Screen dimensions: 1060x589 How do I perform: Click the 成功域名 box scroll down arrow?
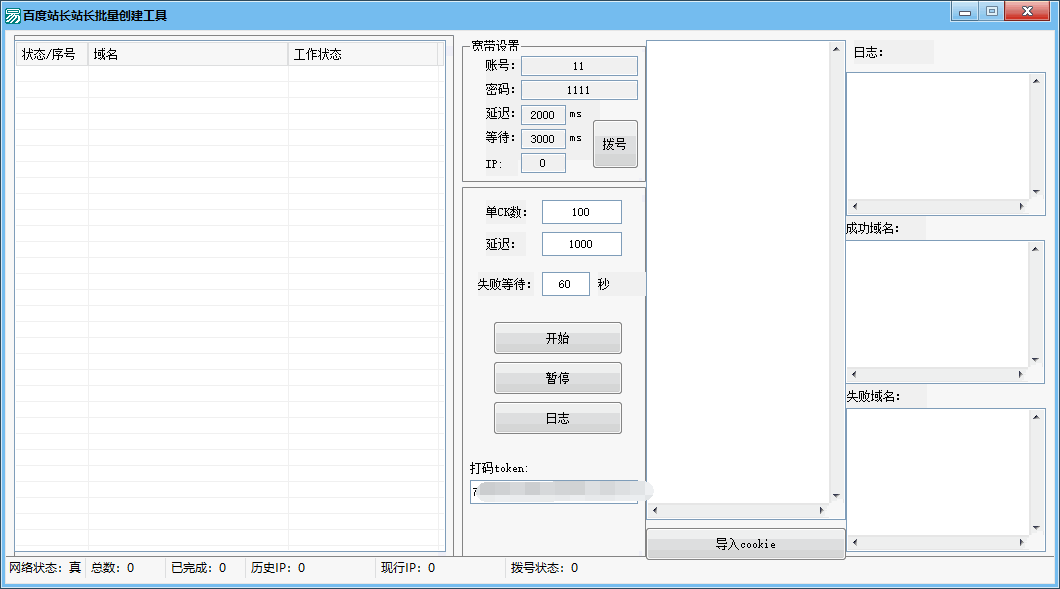(x=1036, y=360)
